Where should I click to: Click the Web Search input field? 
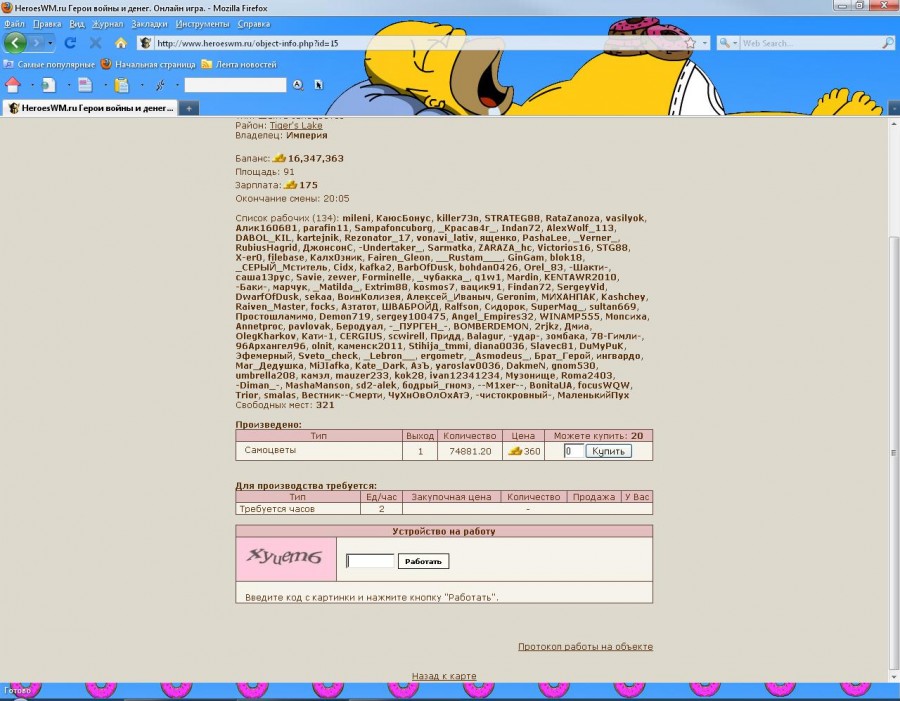(810, 43)
